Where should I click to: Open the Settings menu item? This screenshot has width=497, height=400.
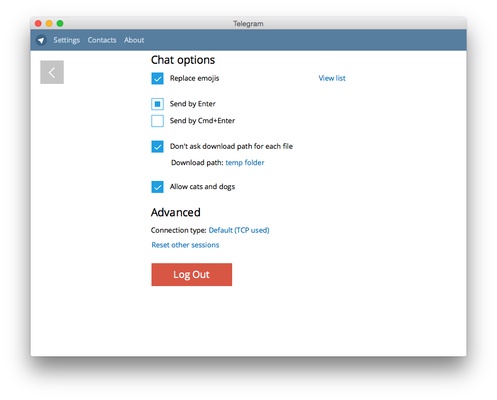tap(66, 40)
